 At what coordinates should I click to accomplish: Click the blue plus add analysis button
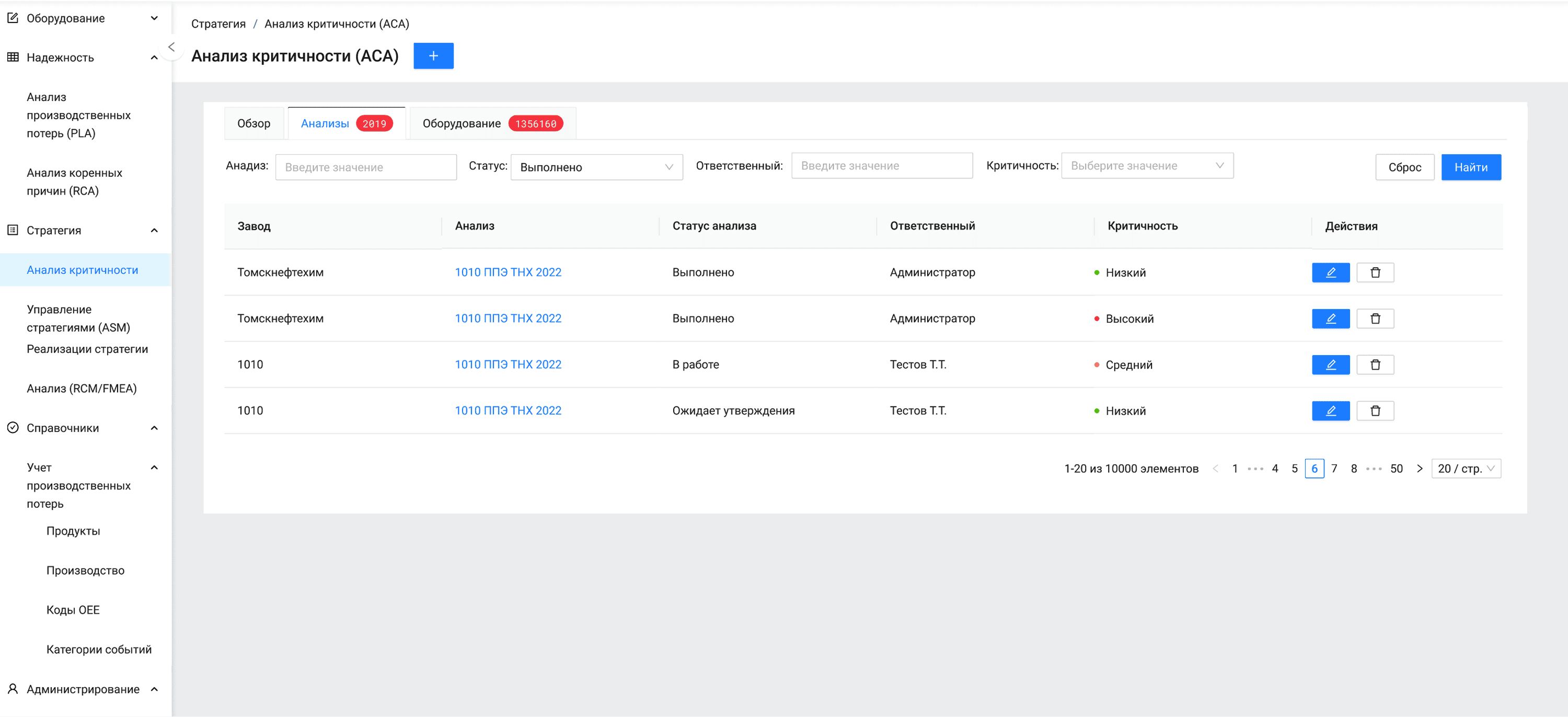pos(433,56)
